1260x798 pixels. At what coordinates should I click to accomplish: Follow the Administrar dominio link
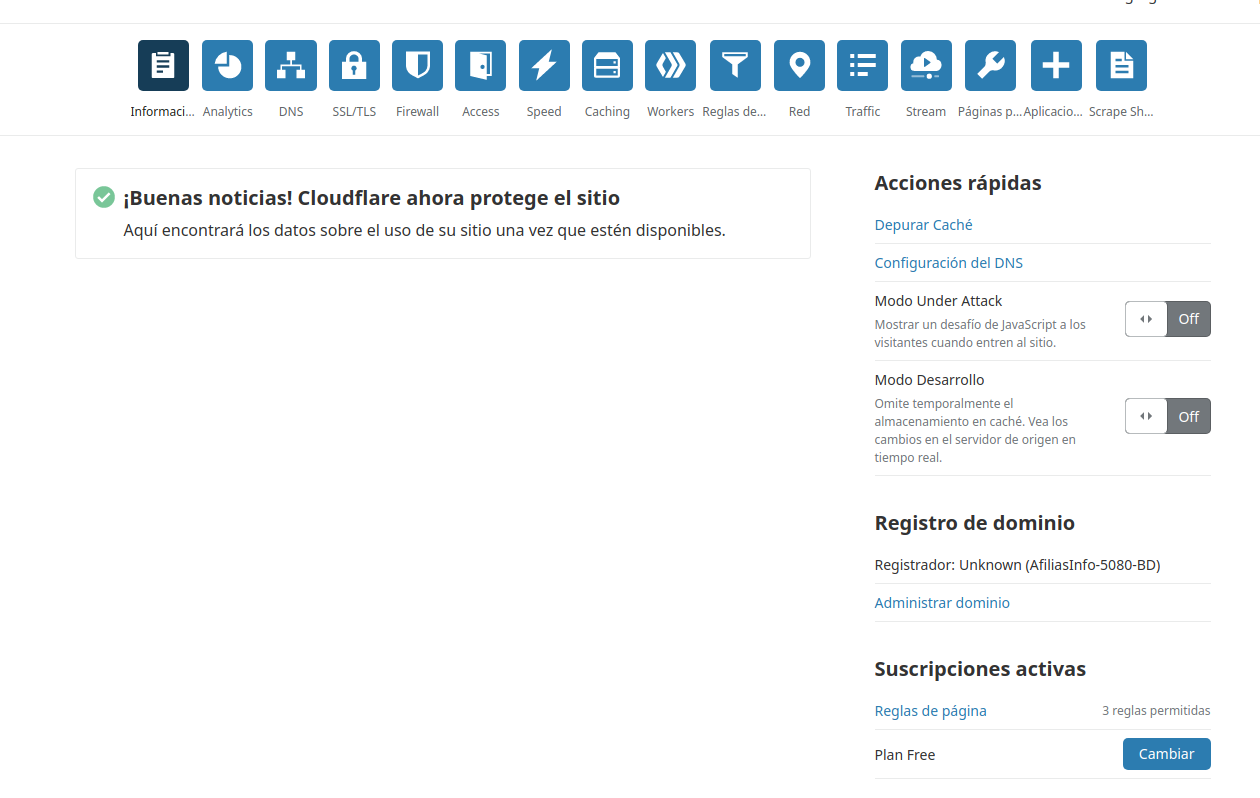point(941,603)
